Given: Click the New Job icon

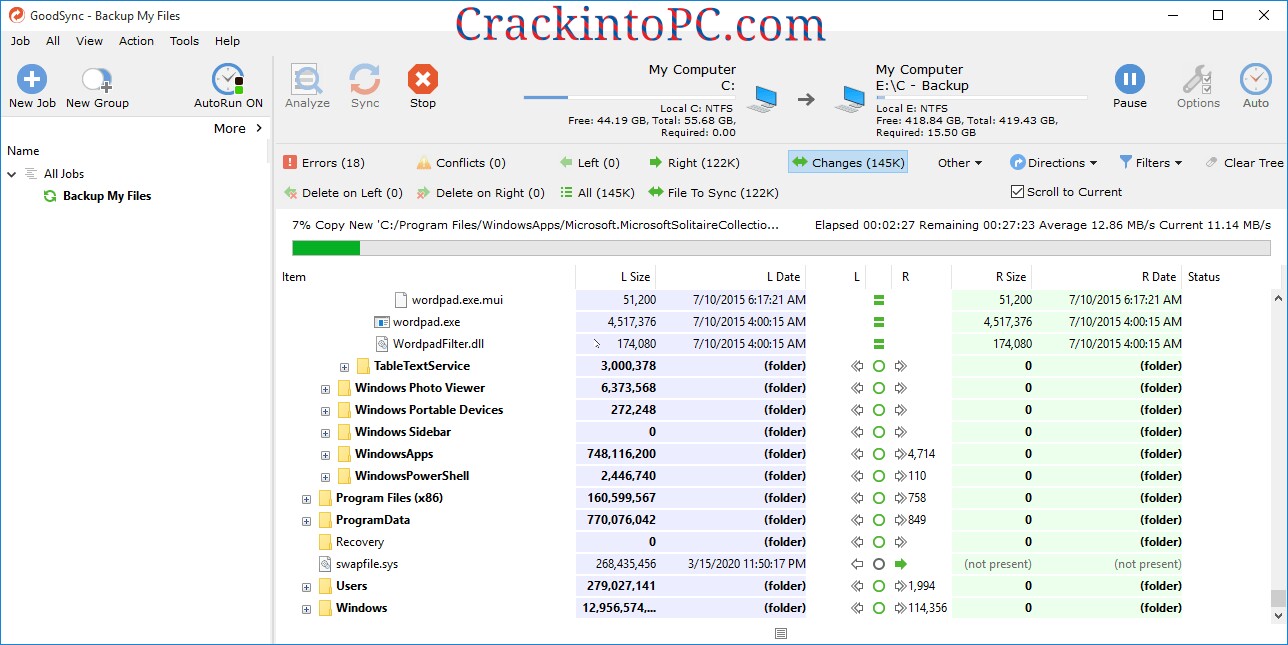Looking at the screenshot, I should pos(32,79).
